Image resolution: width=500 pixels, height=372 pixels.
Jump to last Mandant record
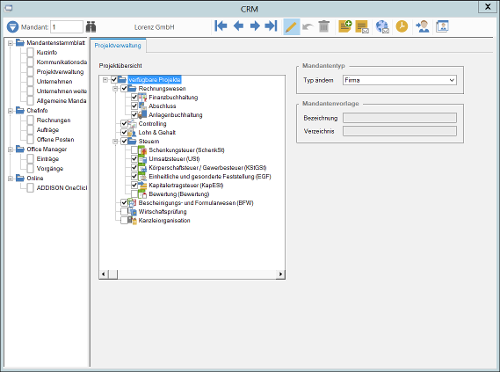click(271, 26)
